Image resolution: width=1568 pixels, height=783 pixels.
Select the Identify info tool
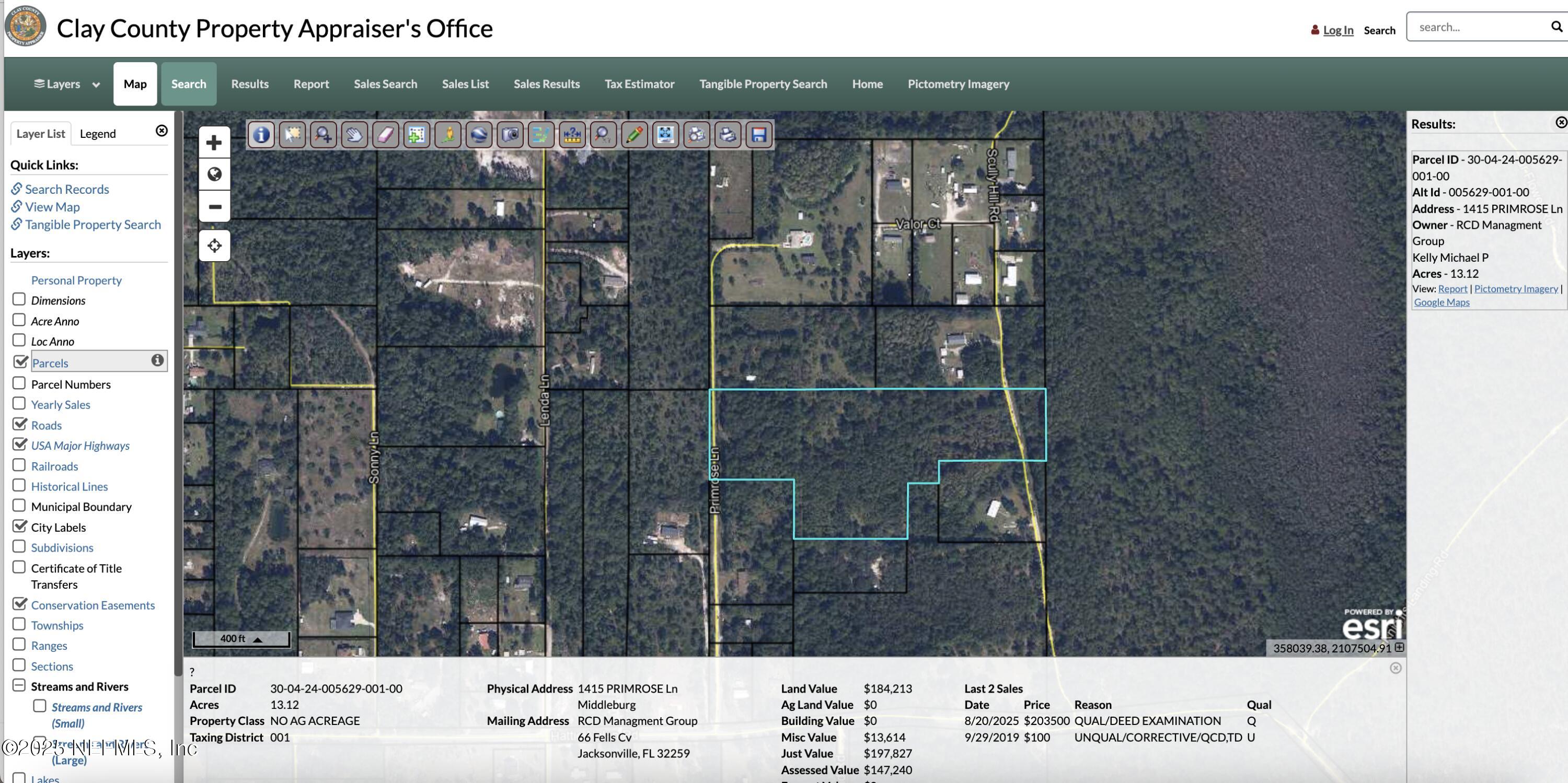[261, 134]
